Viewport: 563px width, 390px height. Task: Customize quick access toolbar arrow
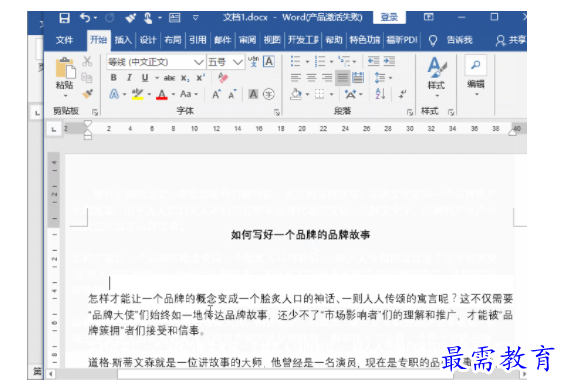point(195,17)
